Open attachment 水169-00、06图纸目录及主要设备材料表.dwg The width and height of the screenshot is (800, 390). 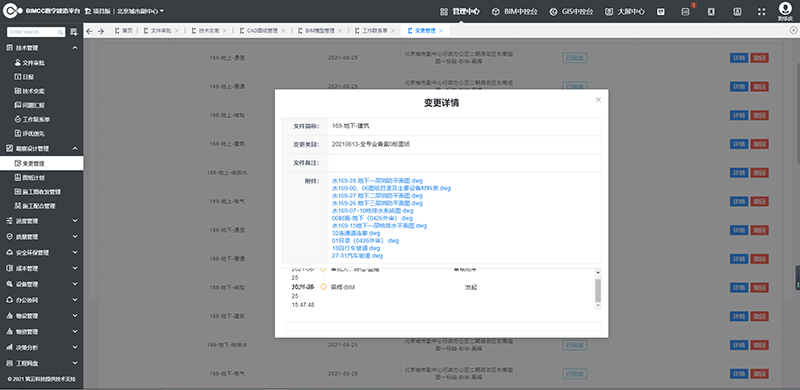pyautogui.click(x=391, y=188)
